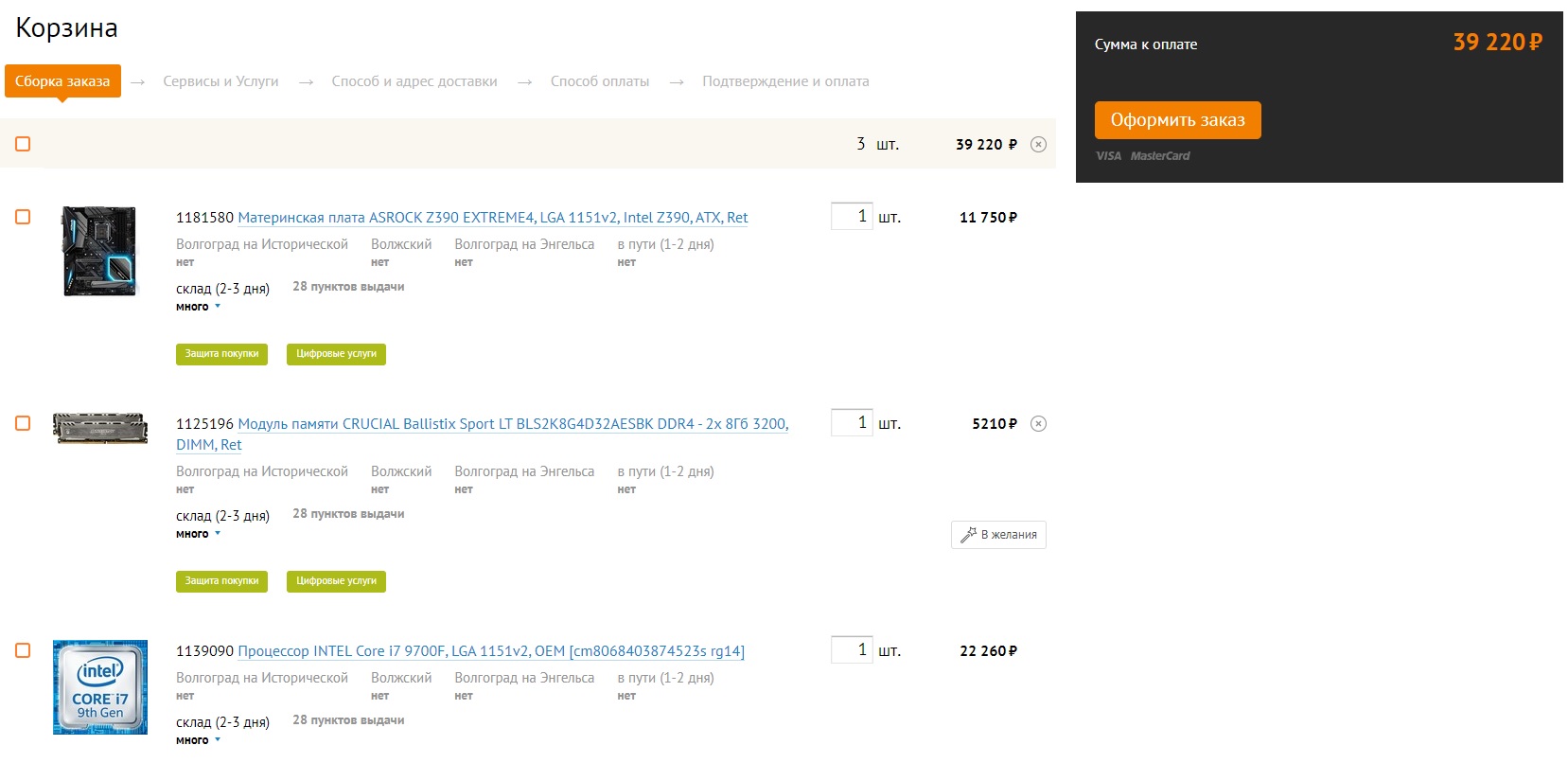The height and width of the screenshot is (763, 1568).
Task: Add memory module to wishlist
Action: (x=998, y=535)
